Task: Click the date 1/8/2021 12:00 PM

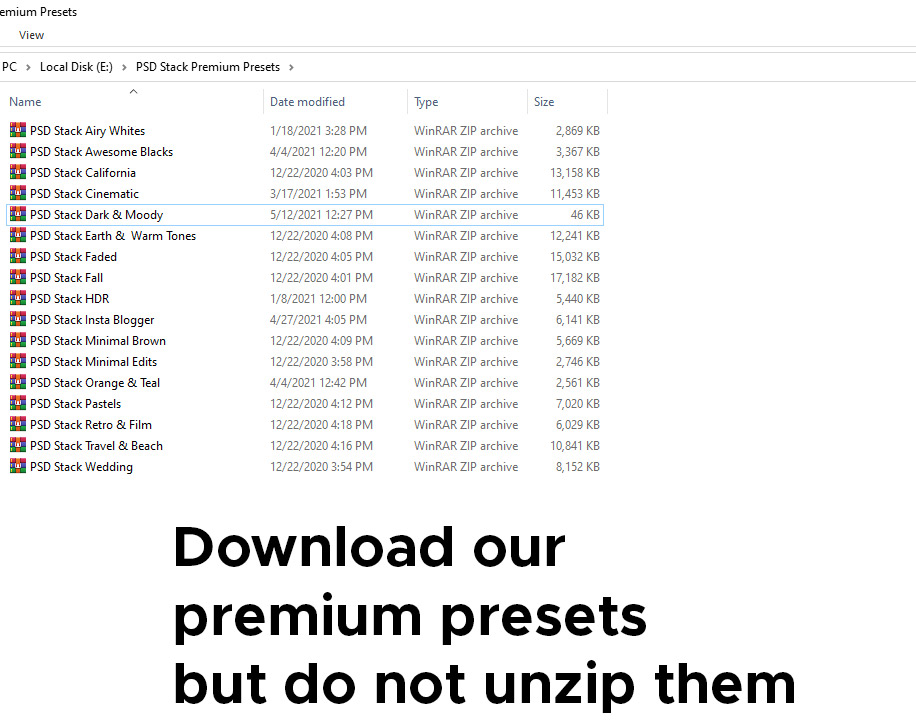Action: click(x=318, y=299)
